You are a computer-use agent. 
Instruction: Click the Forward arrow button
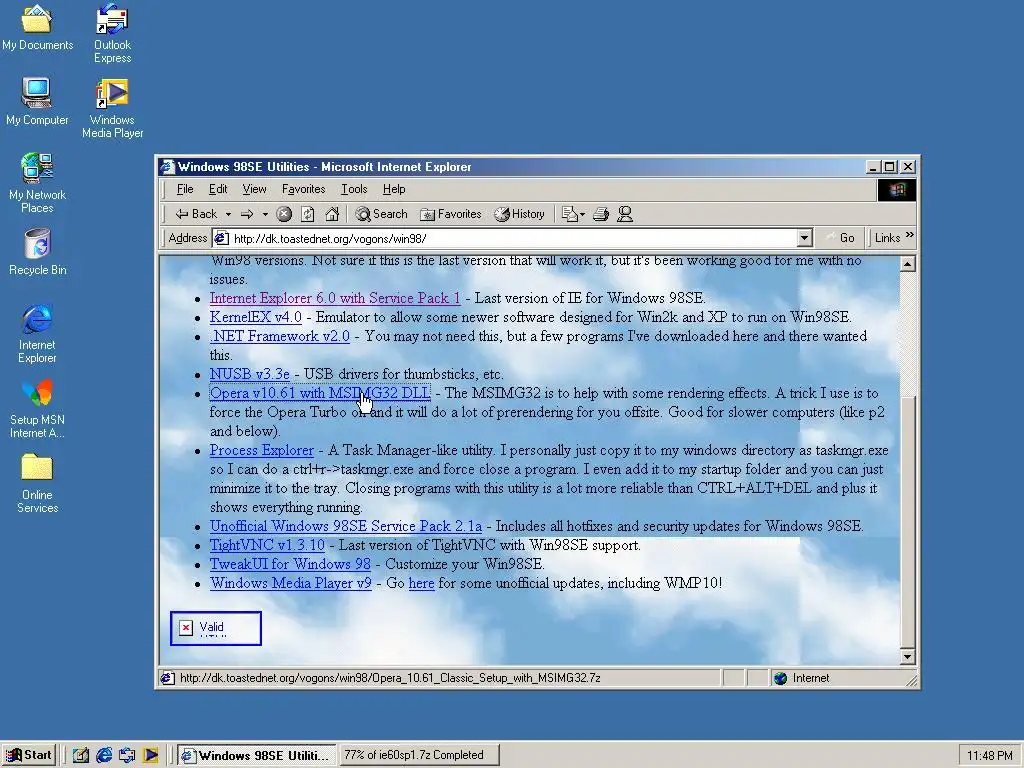[x=247, y=214]
